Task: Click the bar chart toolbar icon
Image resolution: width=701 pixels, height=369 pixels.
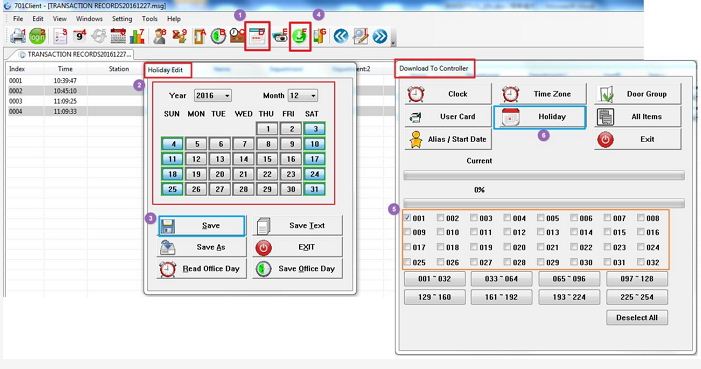Action: point(137,36)
